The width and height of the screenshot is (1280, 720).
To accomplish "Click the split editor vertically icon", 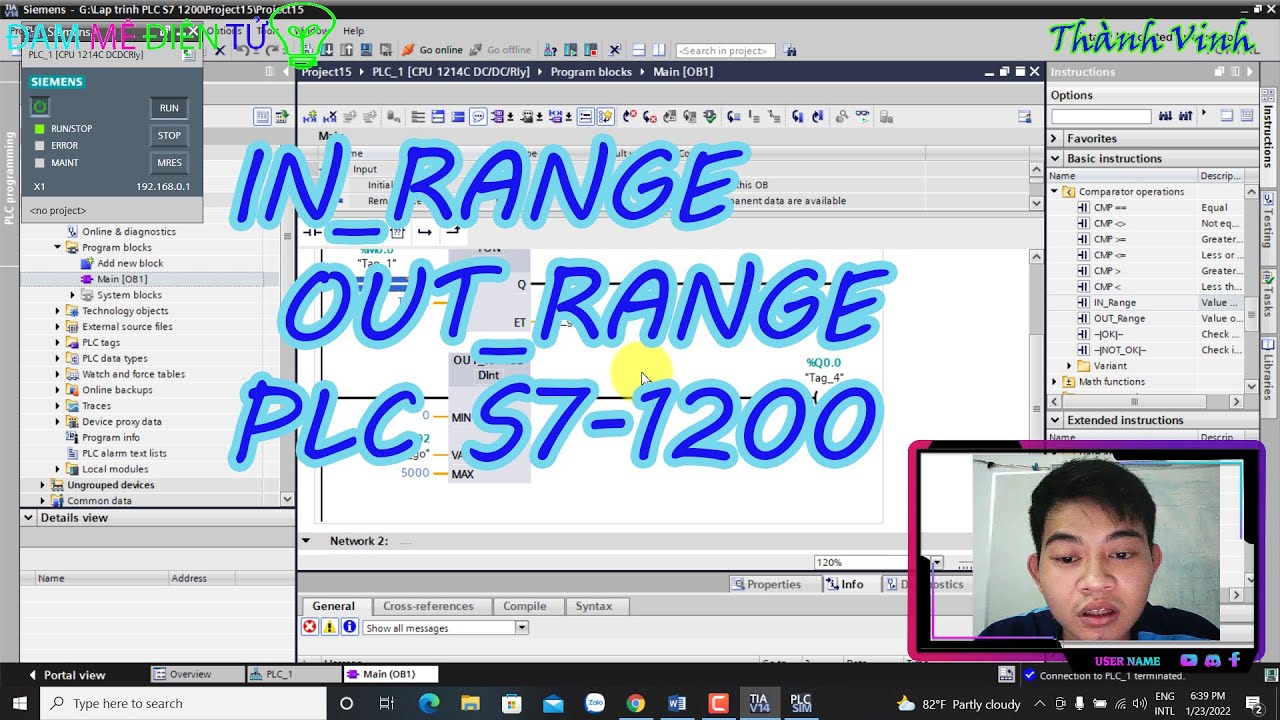I will [x=659, y=50].
